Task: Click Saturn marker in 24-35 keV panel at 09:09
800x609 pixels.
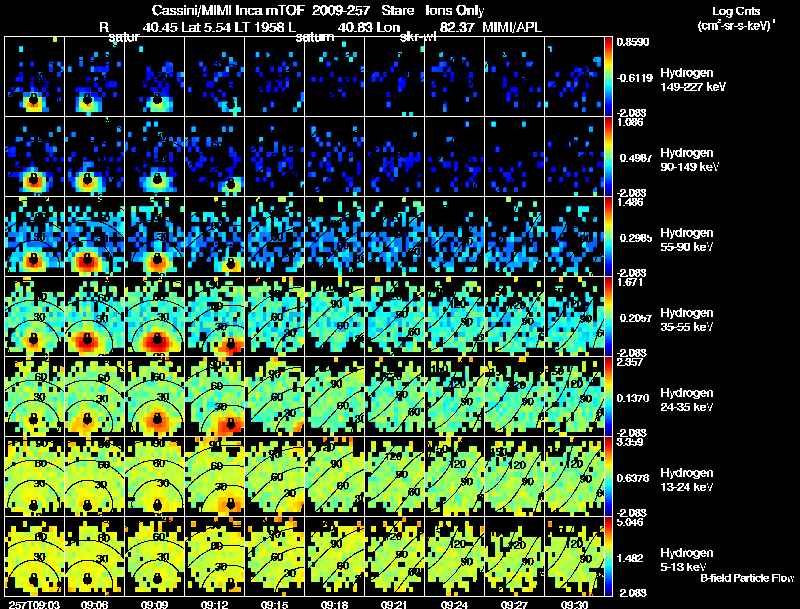Action: (x=157, y=419)
